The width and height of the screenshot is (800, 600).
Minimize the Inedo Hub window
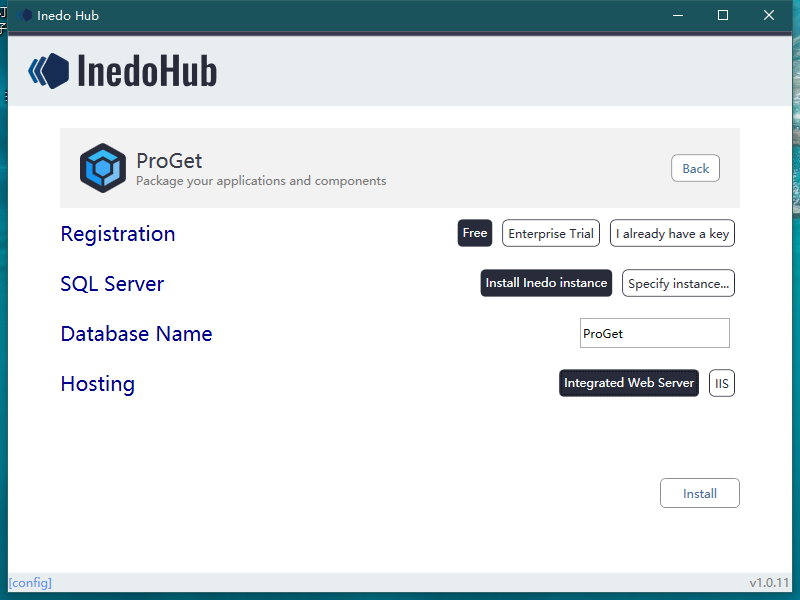tap(678, 15)
